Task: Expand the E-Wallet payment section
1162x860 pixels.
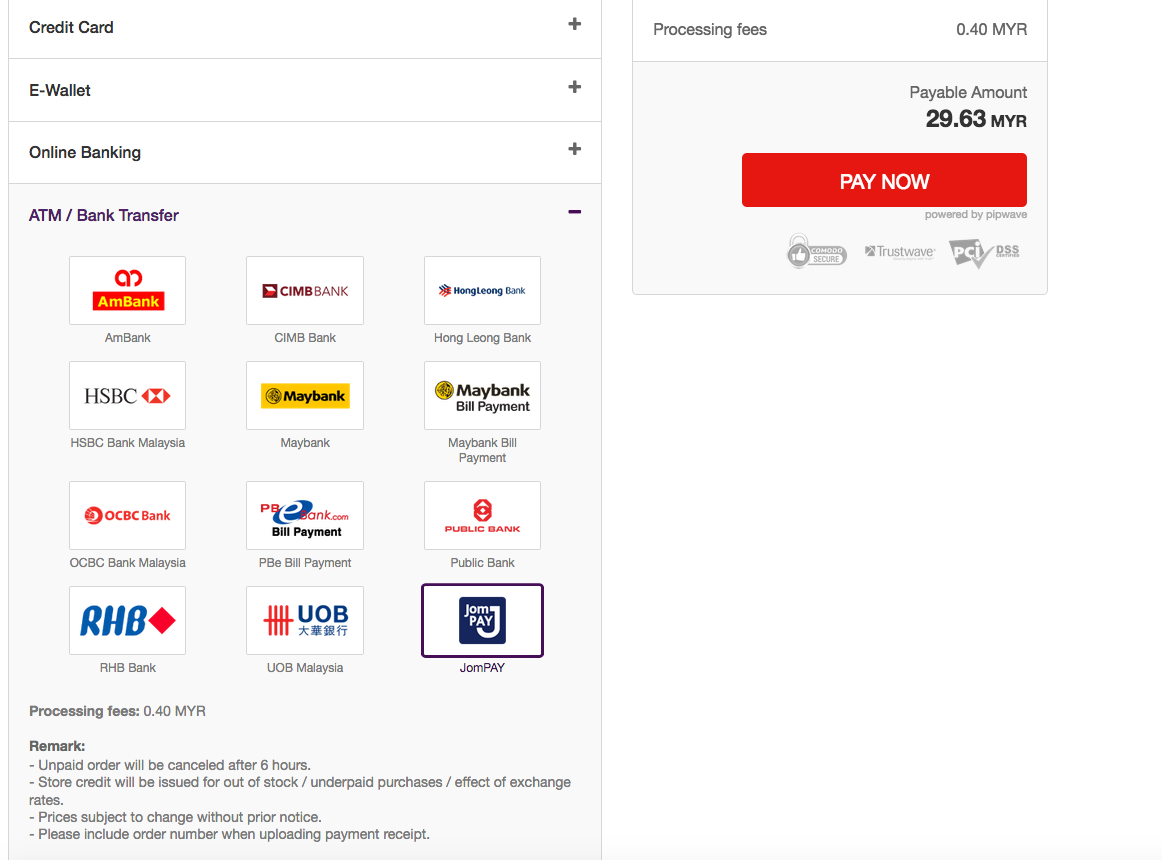Action: pyautogui.click(x=574, y=87)
